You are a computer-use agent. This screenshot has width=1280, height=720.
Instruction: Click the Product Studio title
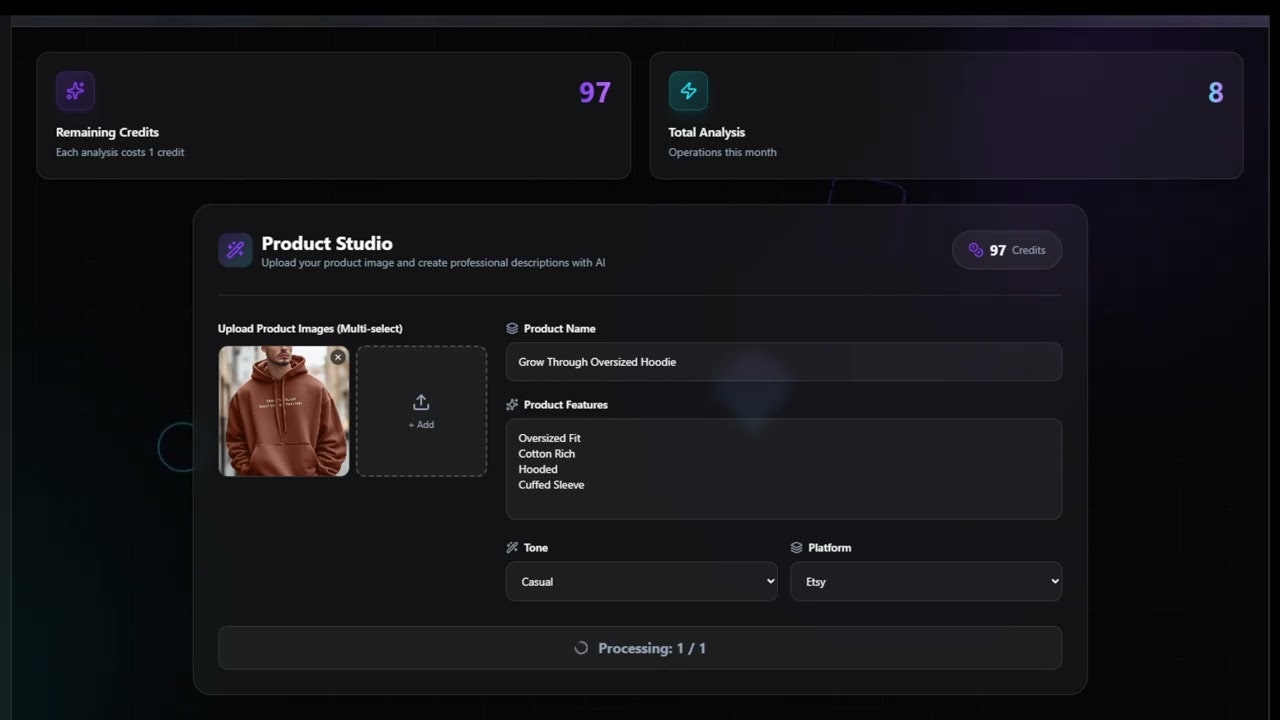(x=327, y=243)
